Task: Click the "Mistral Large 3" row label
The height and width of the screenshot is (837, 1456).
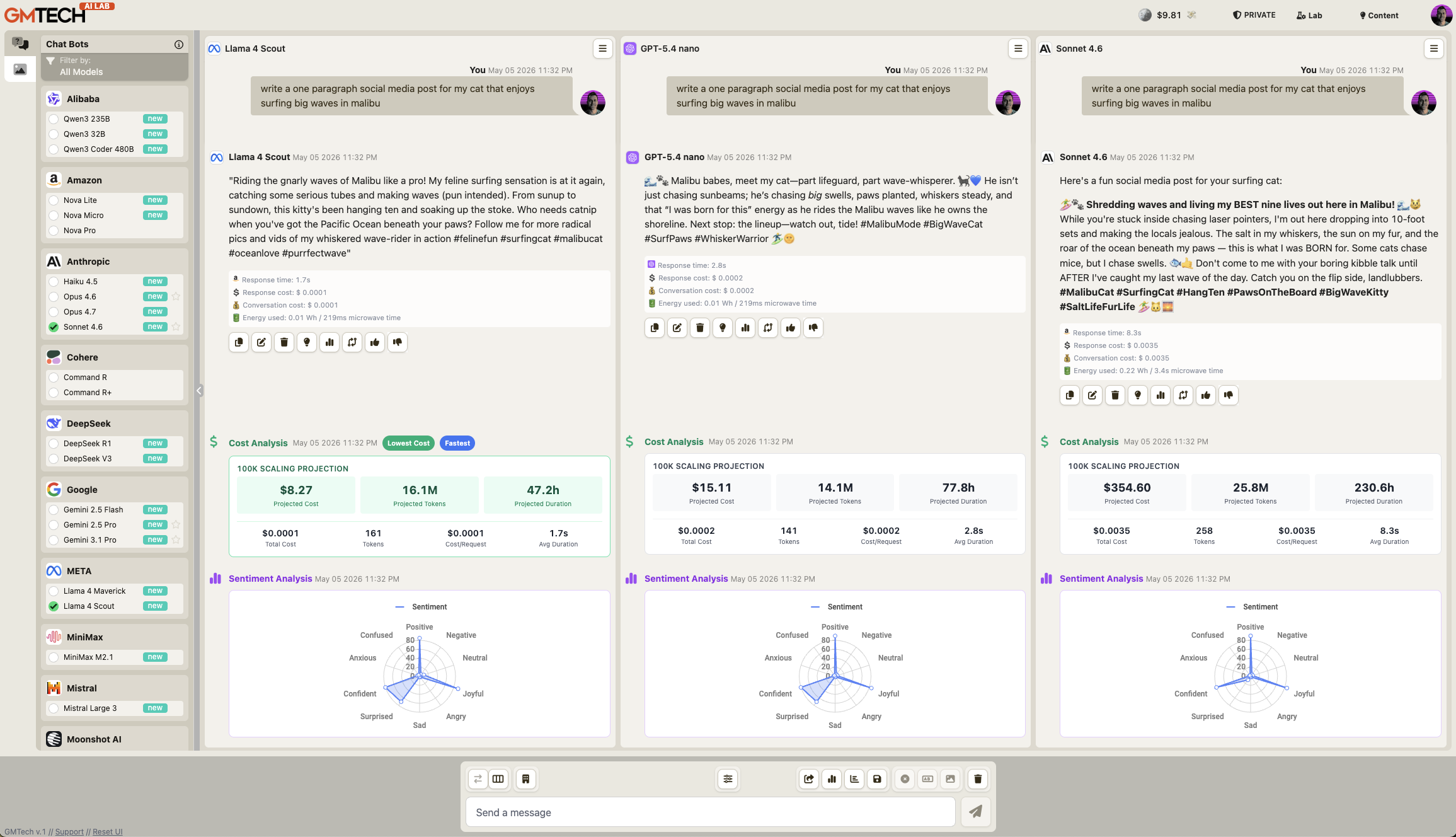Action: click(x=90, y=708)
